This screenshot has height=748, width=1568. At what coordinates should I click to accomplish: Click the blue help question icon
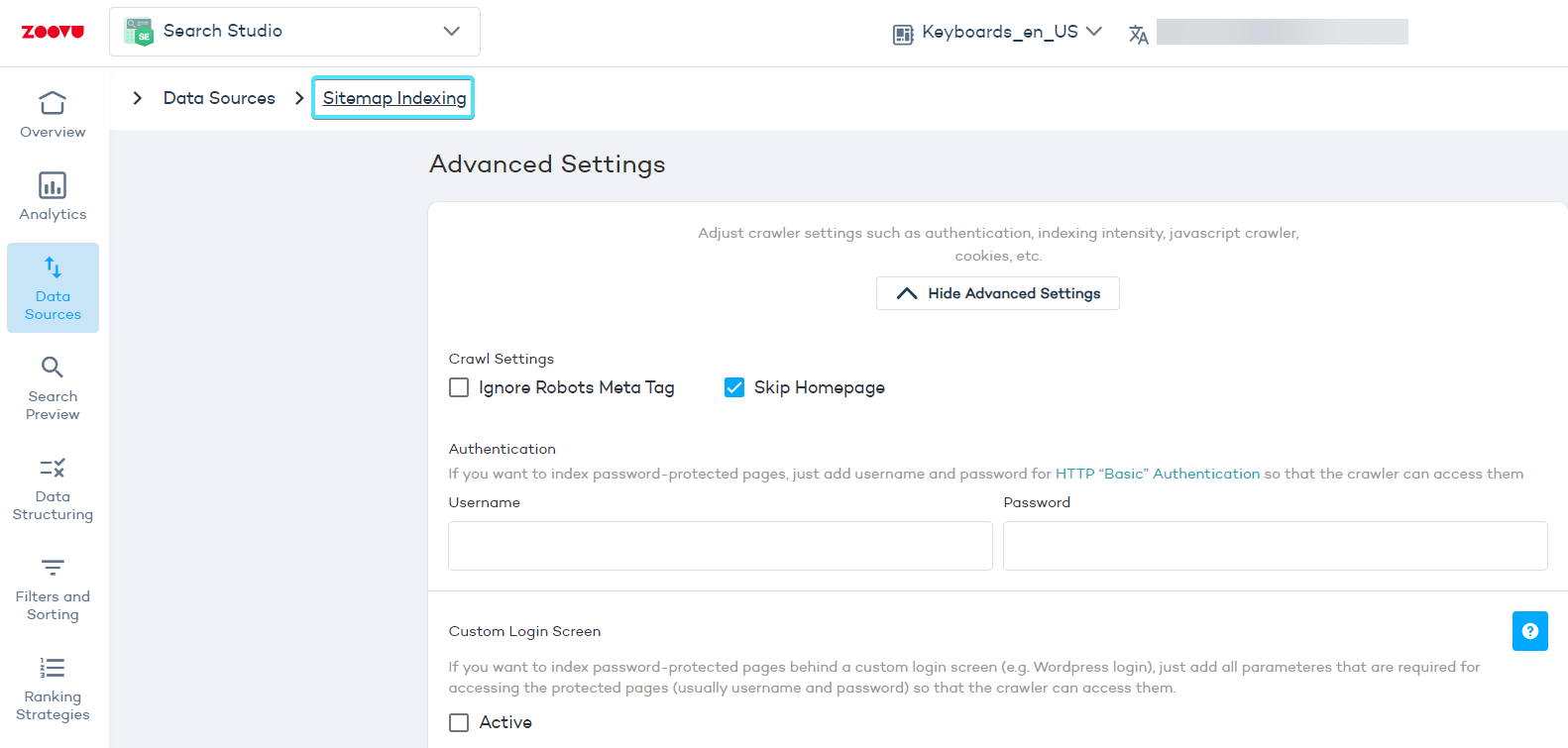click(1529, 631)
